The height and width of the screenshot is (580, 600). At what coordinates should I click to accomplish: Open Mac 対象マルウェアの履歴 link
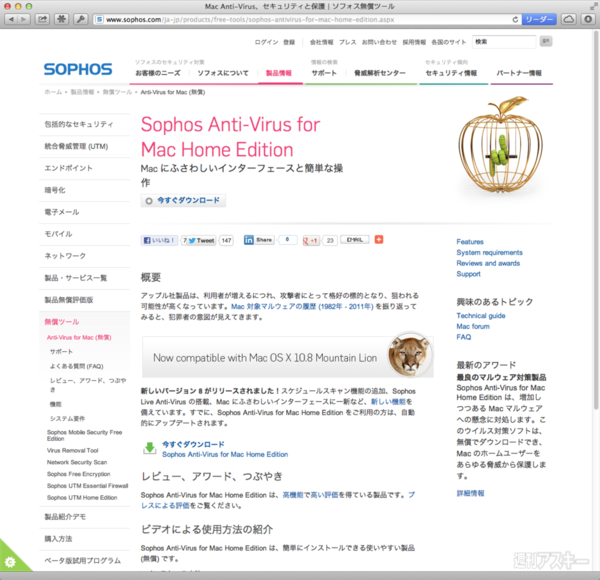302,306
